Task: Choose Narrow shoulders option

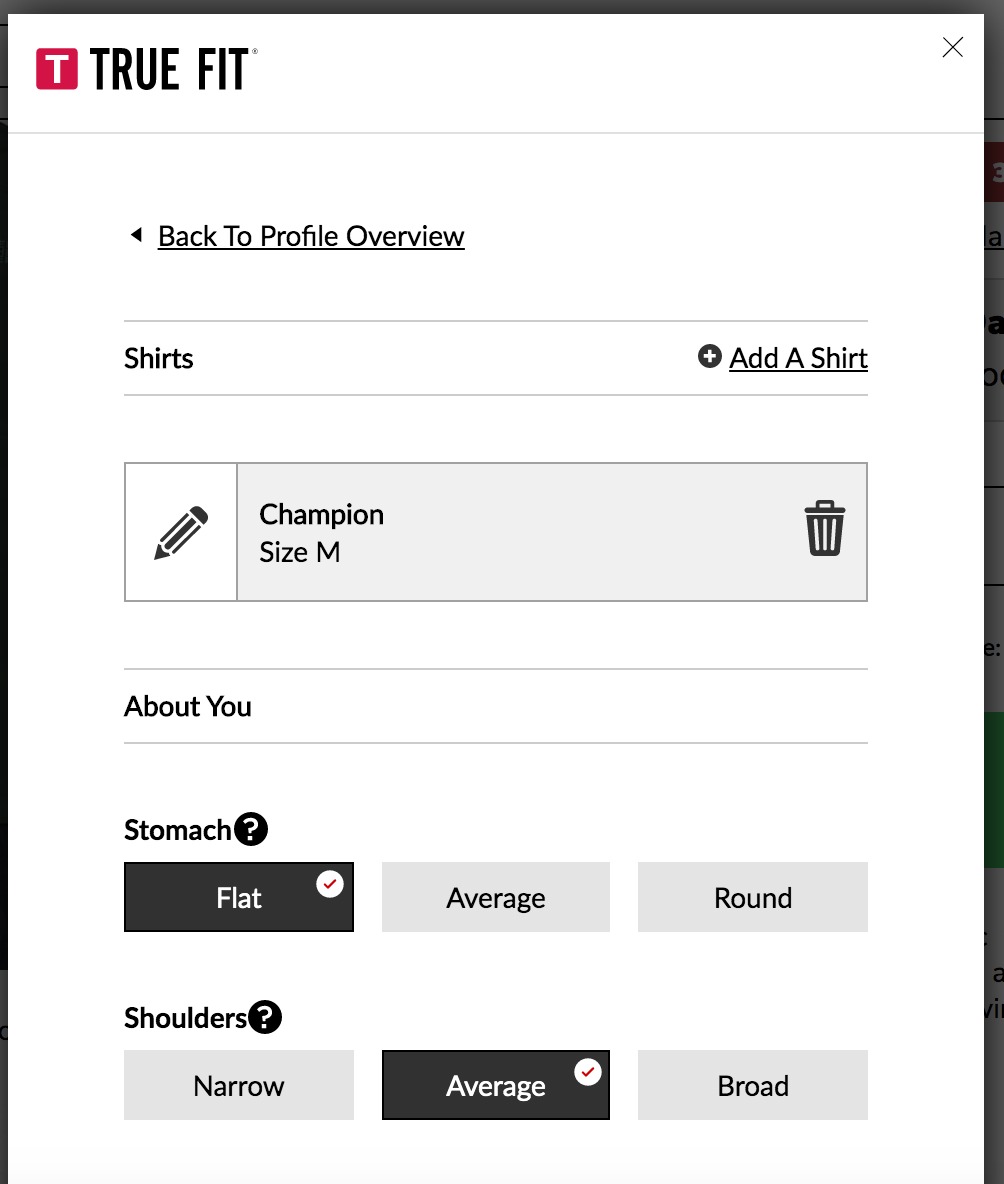Action: click(x=239, y=1085)
